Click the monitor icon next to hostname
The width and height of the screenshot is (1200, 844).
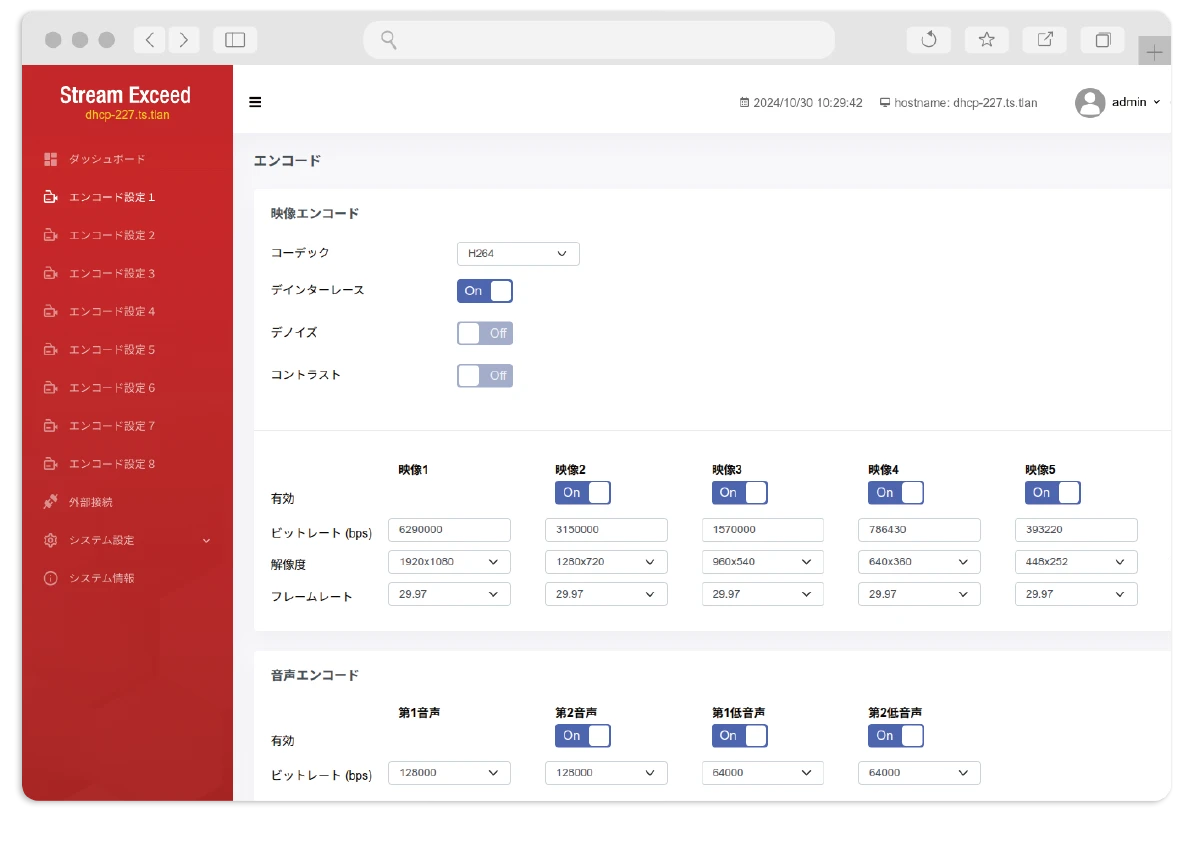(885, 103)
